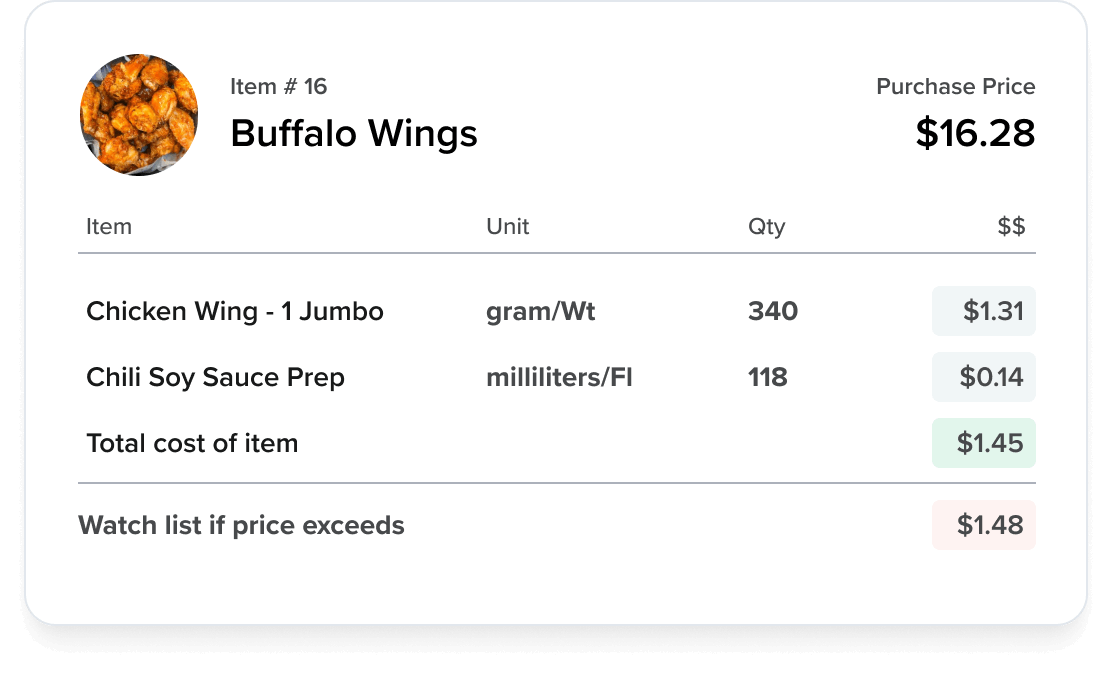Click the Watch list if price exceeds label
1112x674 pixels.
[x=241, y=525]
